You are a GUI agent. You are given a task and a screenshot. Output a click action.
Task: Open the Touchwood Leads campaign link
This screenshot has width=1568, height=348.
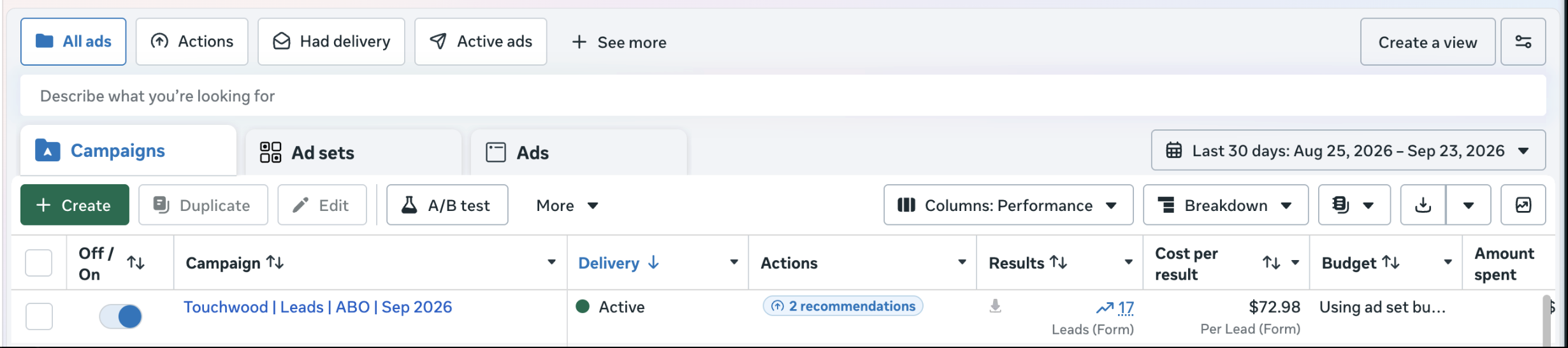click(318, 307)
